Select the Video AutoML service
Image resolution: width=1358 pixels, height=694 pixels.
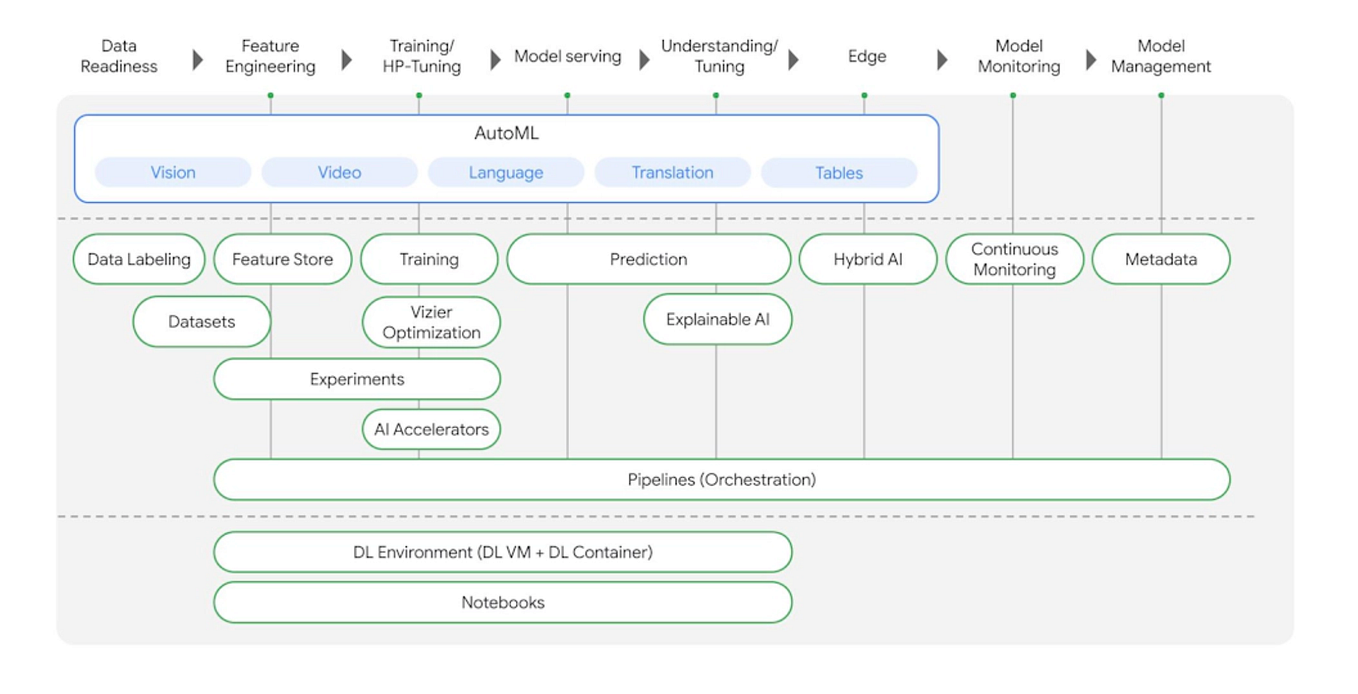click(339, 172)
